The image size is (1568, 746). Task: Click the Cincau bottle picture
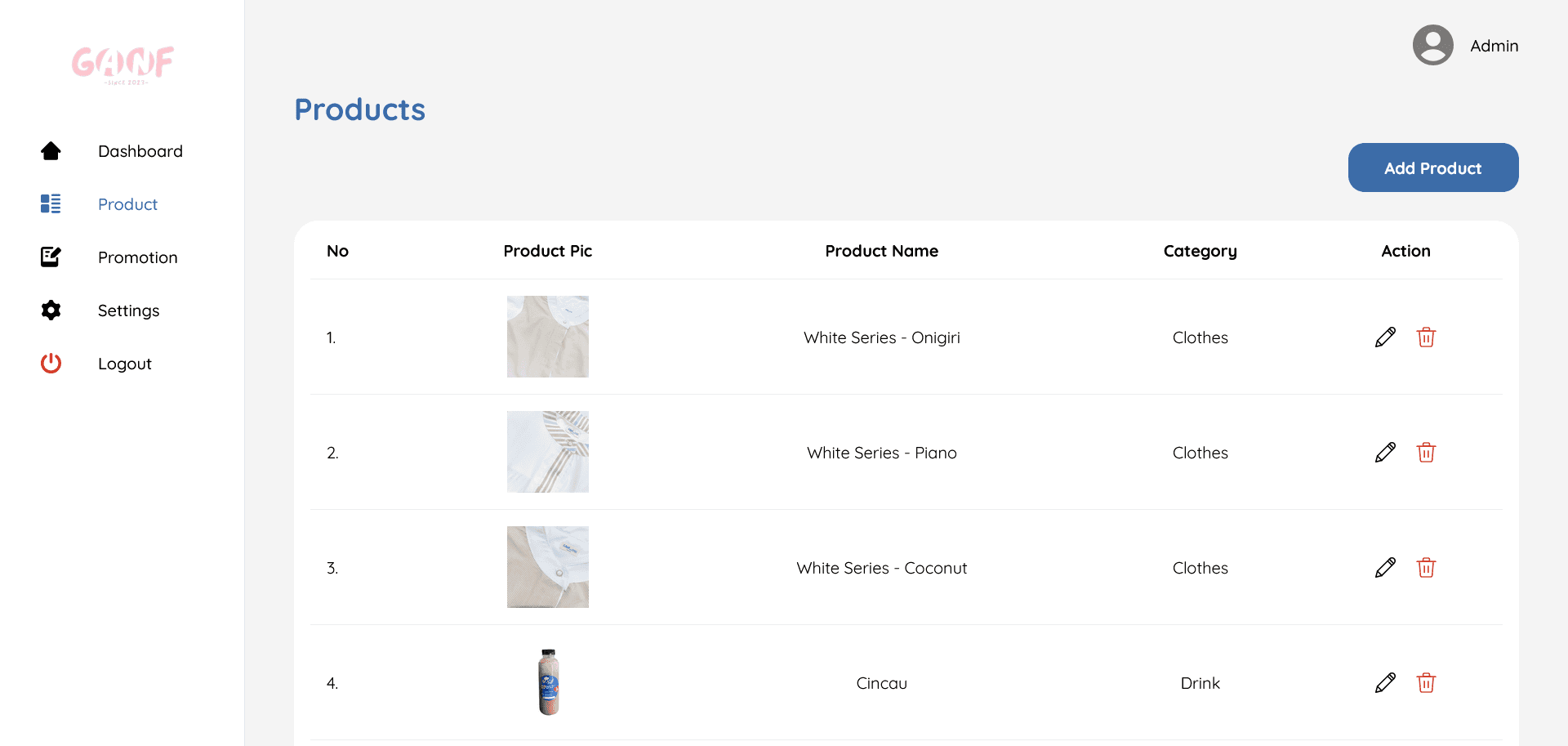[x=549, y=682]
